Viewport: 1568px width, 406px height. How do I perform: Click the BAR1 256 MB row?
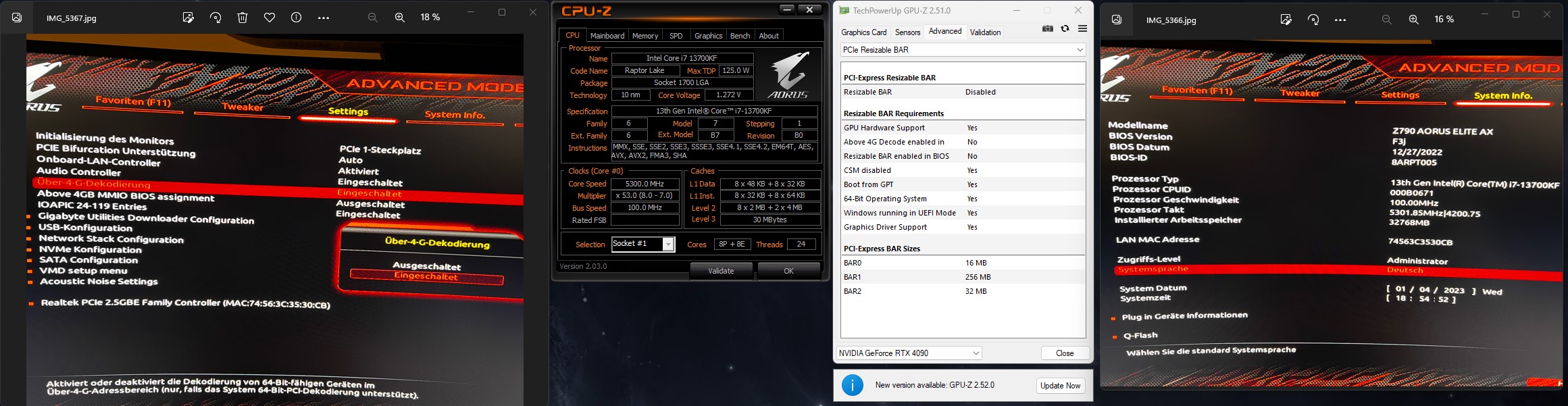point(963,277)
